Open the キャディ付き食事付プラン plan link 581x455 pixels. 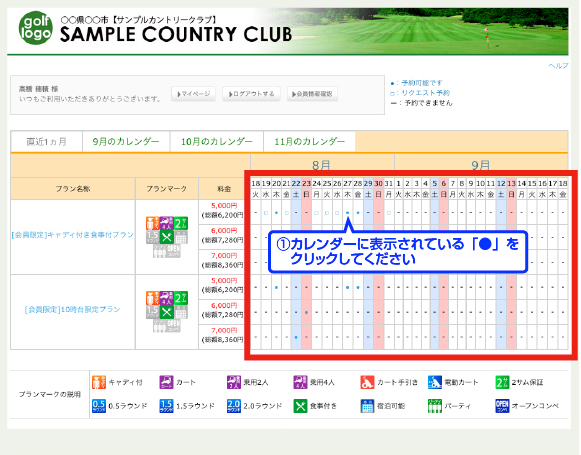pyautogui.click(x=73, y=235)
